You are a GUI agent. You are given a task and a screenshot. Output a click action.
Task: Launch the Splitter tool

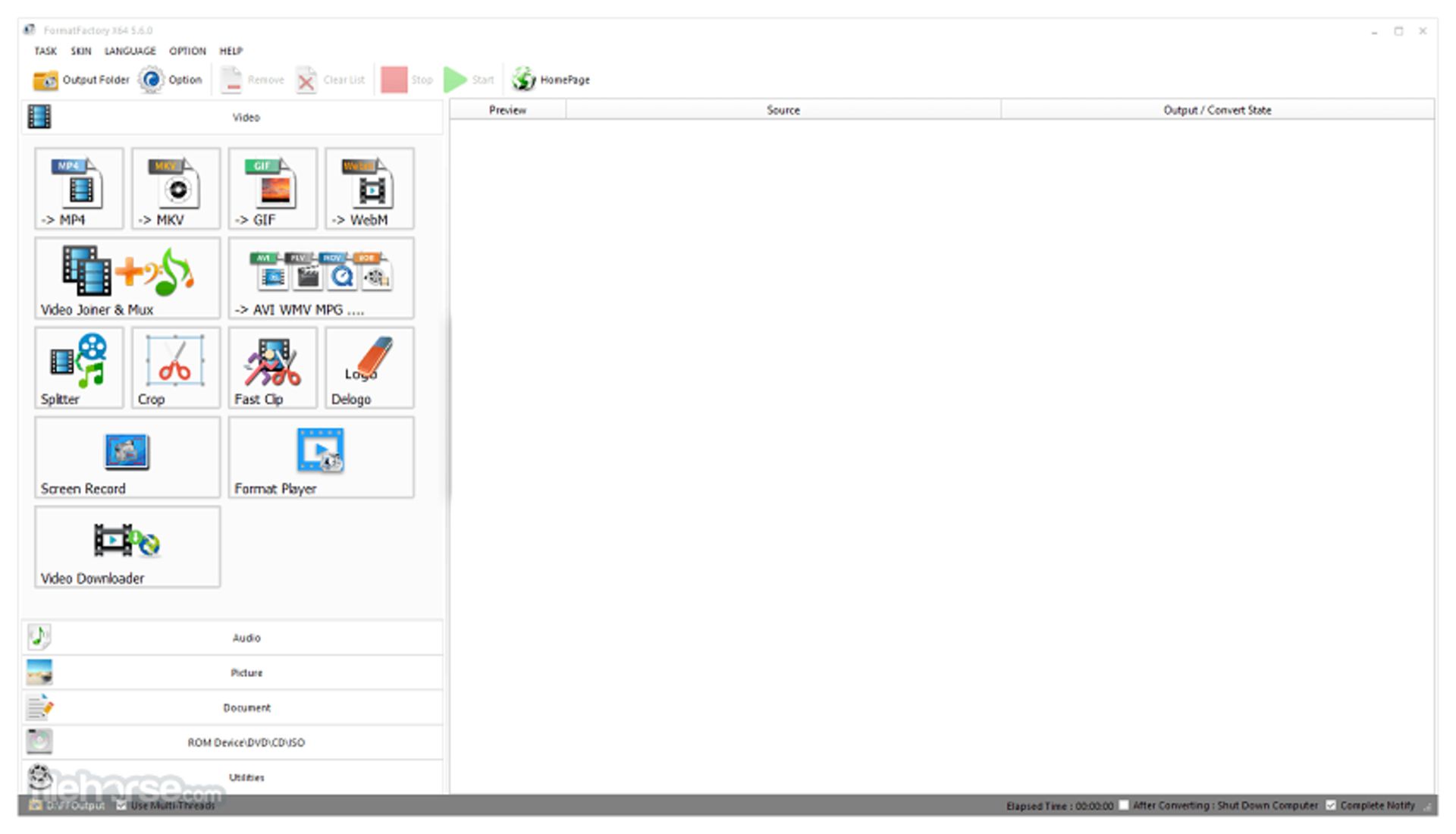(79, 368)
